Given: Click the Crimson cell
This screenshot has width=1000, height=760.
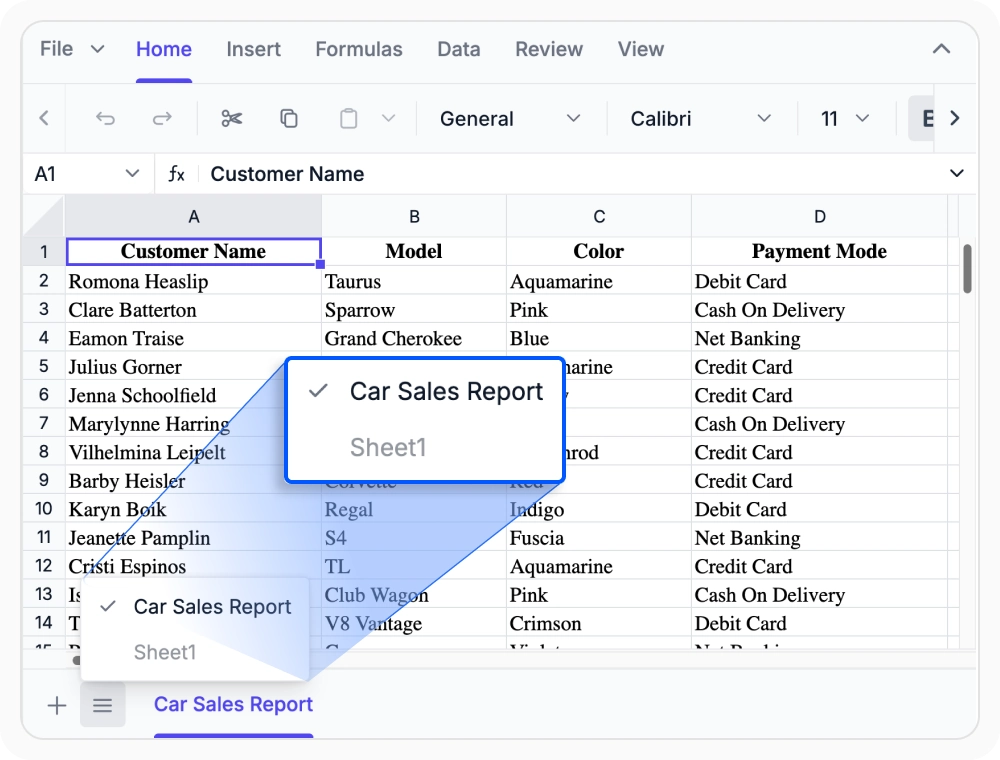Looking at the screenshot, I should pos(599,624).
